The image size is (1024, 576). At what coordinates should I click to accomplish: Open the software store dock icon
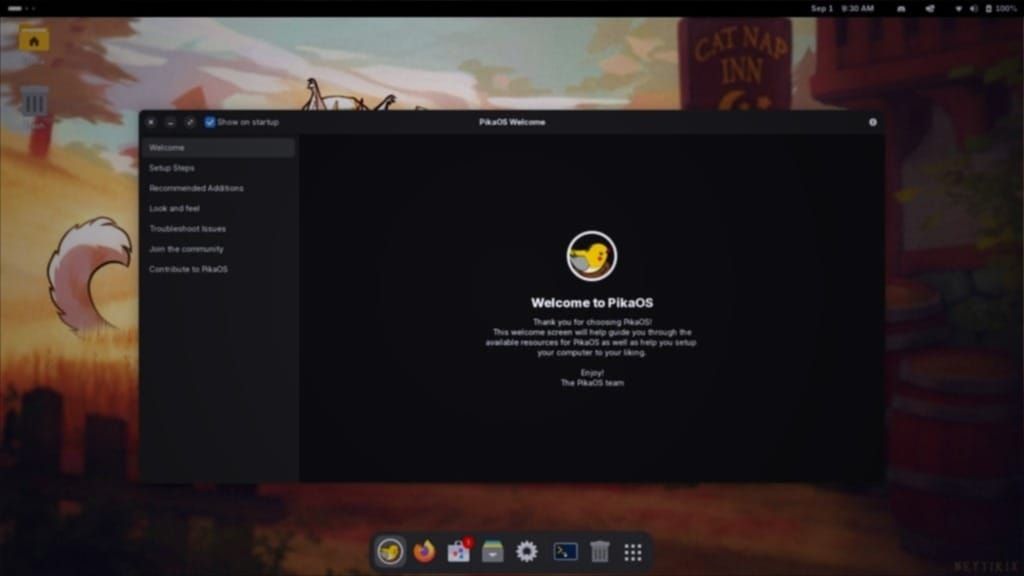[x=459, y=552]
